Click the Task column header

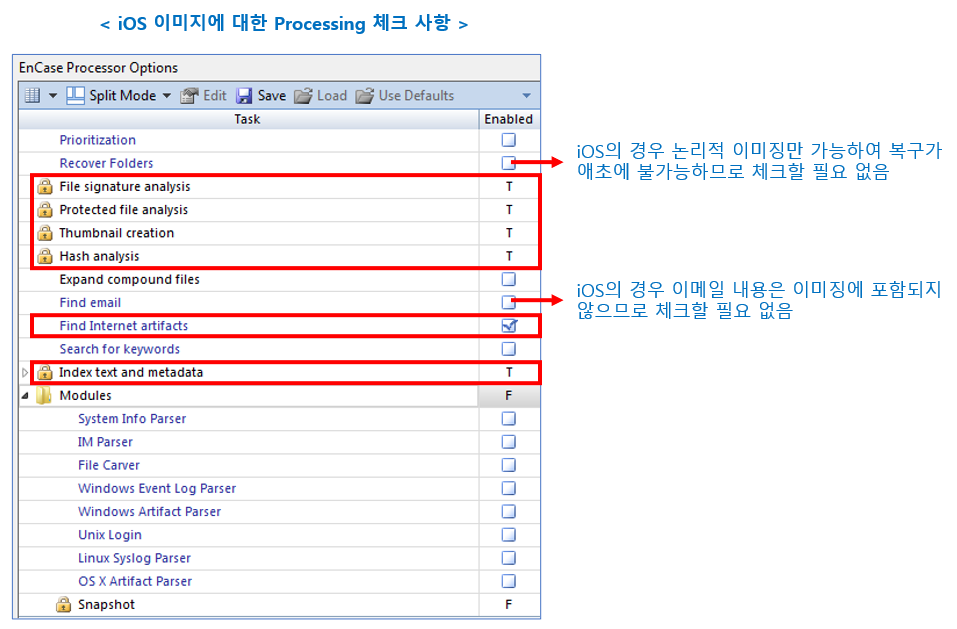(x=248, y=120)
